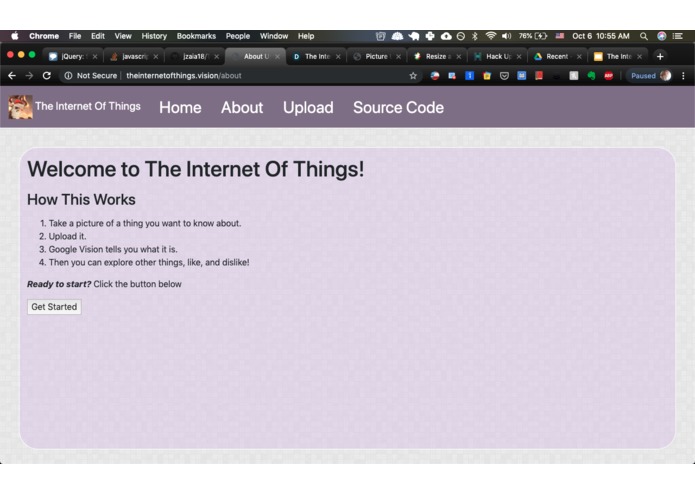Click 'Then you can explore other things' item
Viewport: 695px width, 494px height.
(149, 262)
